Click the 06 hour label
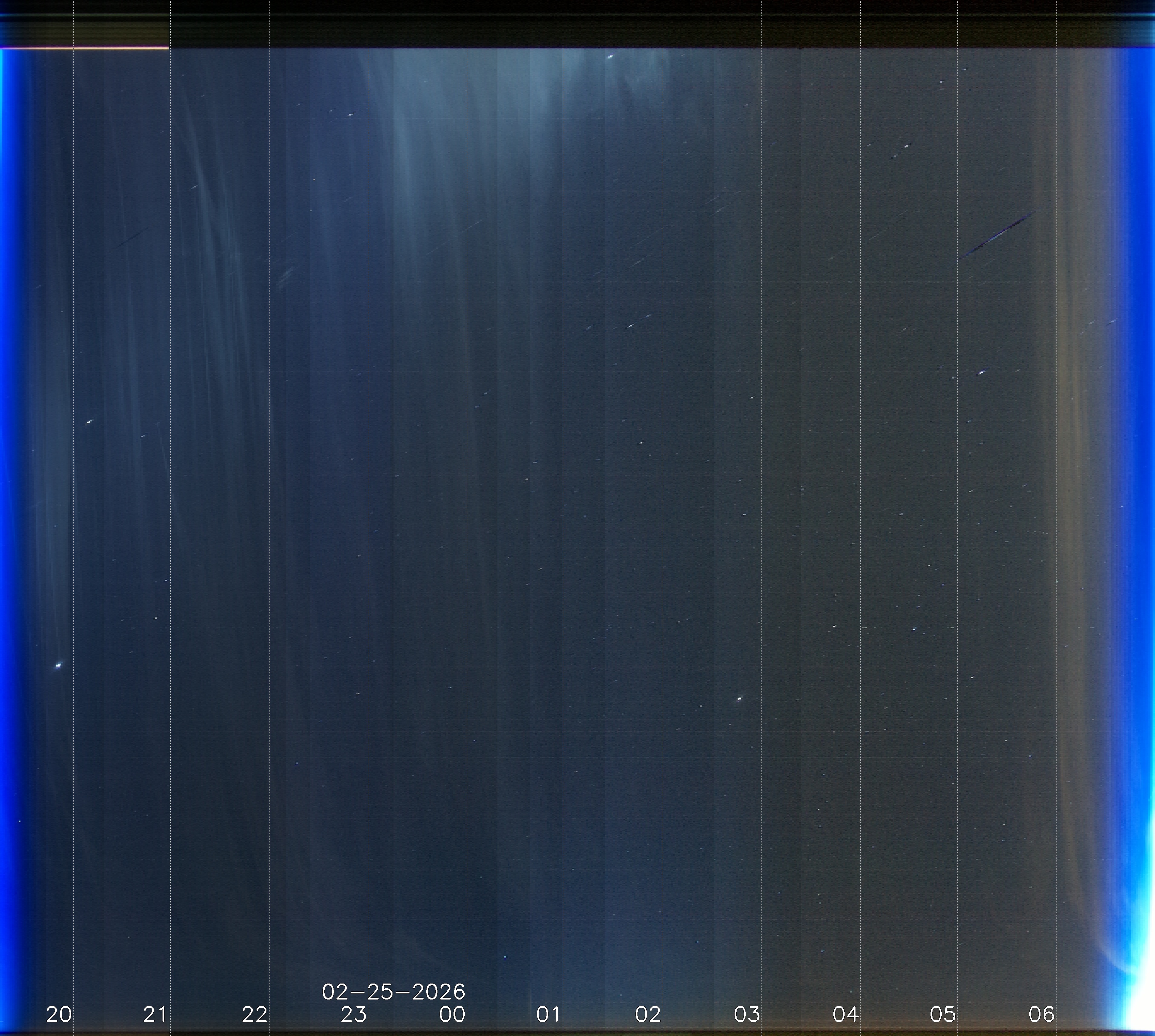The height and width of the screenshot is (1036, 1155). tap(1042, 1014)
